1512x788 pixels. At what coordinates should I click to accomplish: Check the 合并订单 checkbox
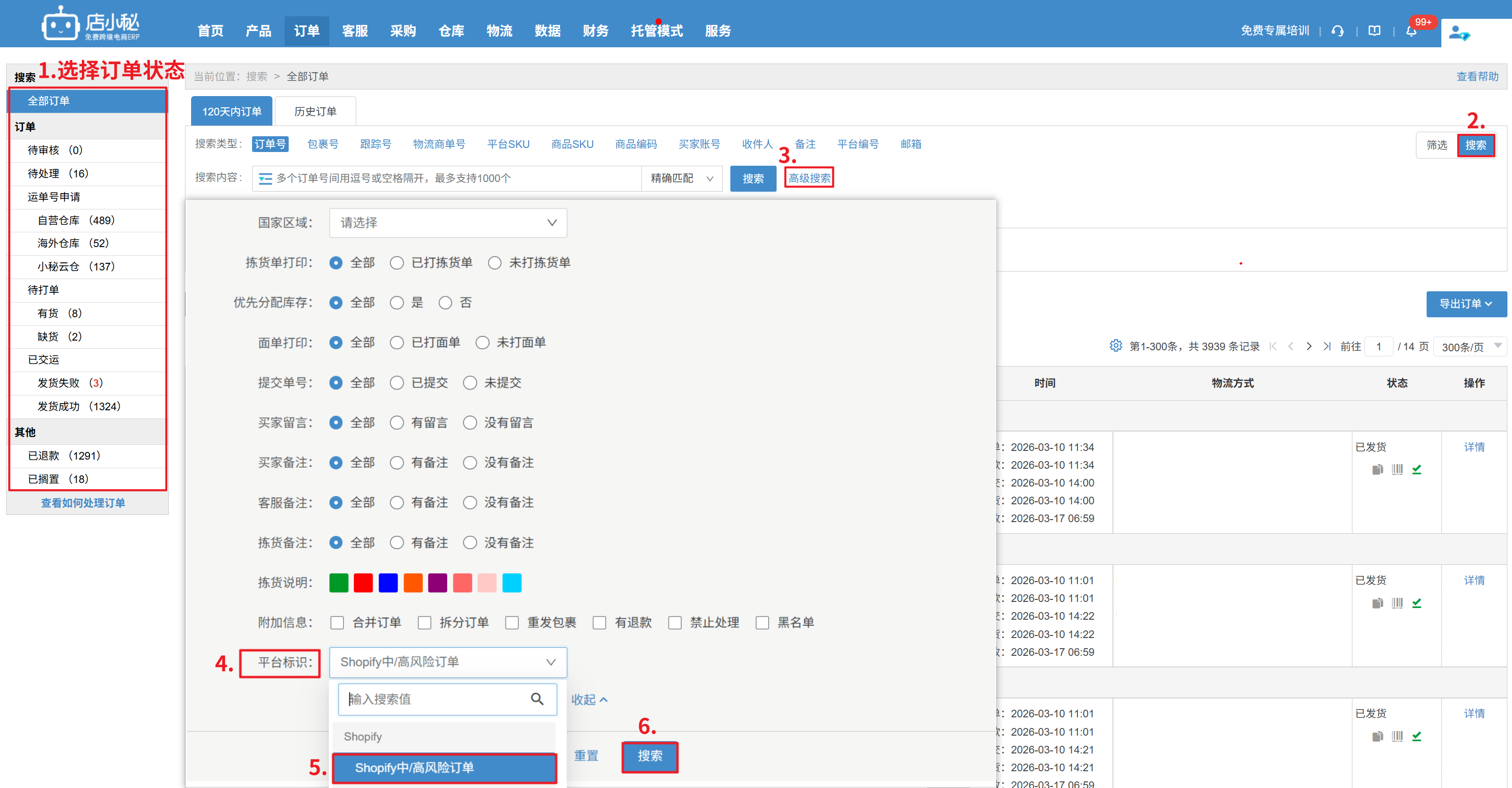[x=337, y=622]
